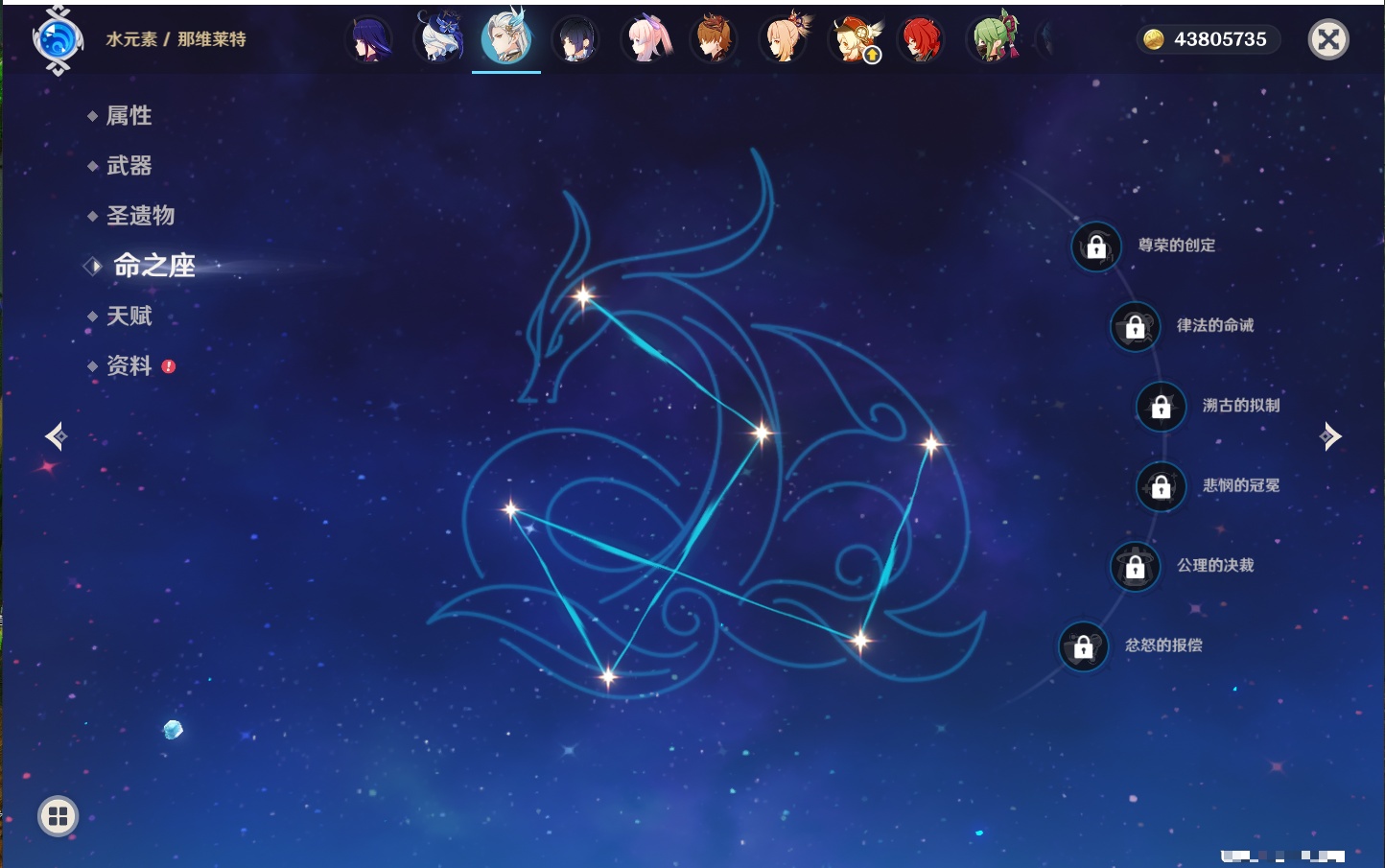Click the Mora coin balance 43805735
1385x868 pixels.
(x=1209, y=39)
